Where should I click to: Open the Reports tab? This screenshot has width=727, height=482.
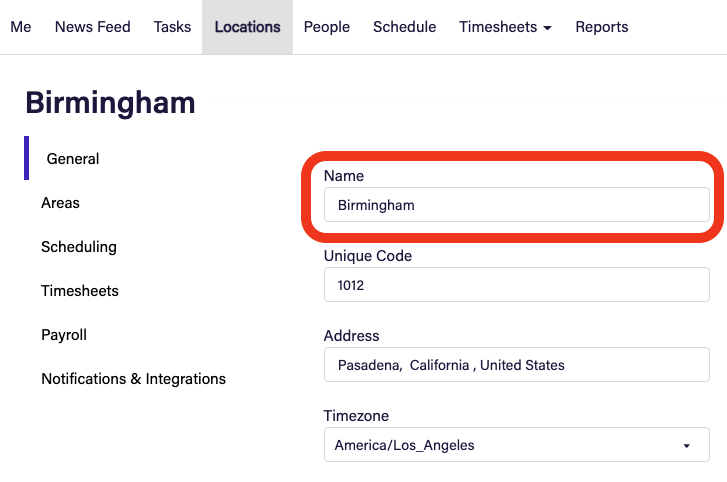602,27
